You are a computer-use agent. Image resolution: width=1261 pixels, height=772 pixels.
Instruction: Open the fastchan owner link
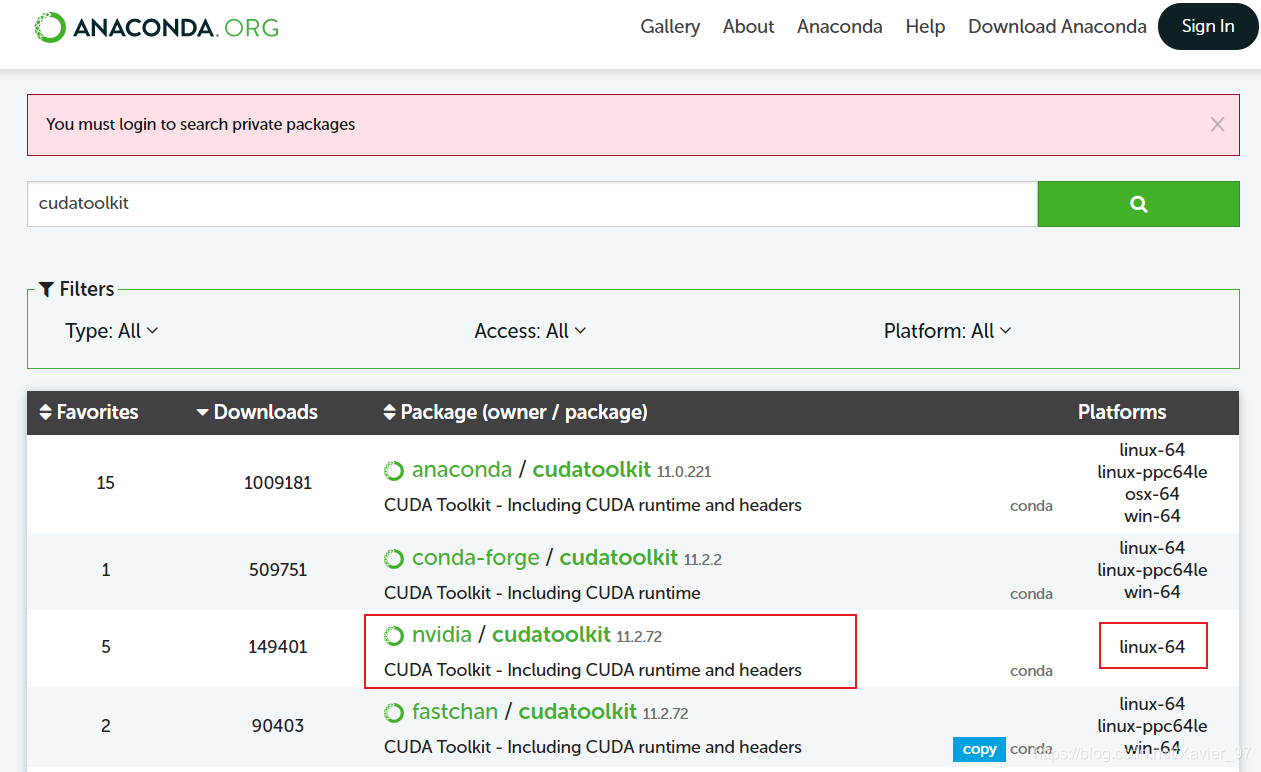(455, 712)
